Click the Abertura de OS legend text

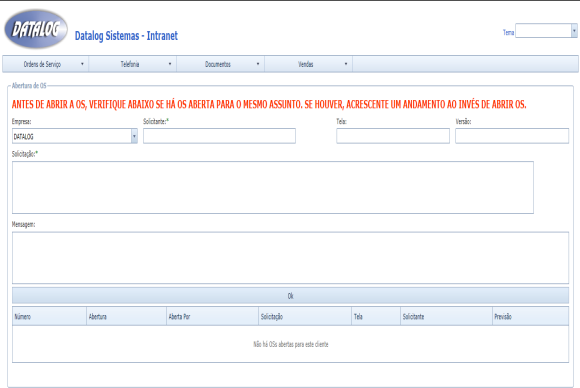(x=29, y=85)
